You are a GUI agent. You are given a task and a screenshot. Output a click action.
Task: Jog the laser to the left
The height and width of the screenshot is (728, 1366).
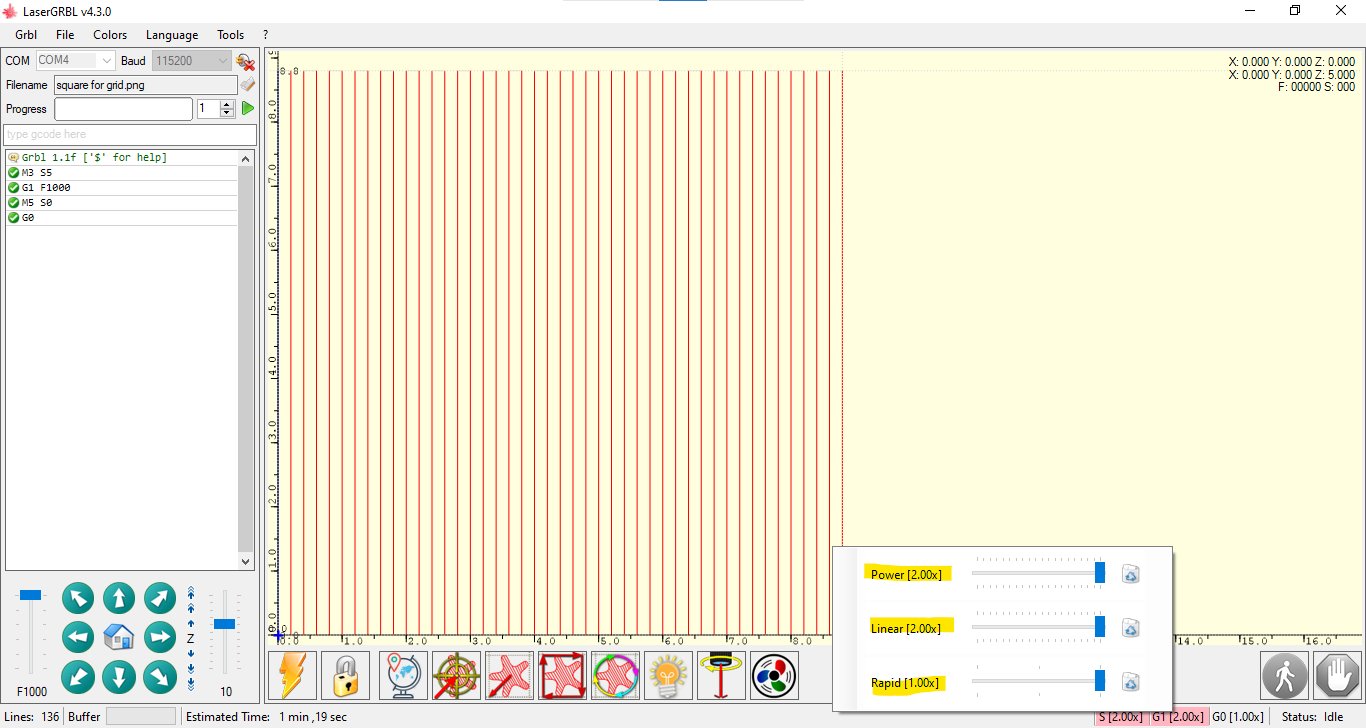tap(78, 637)
